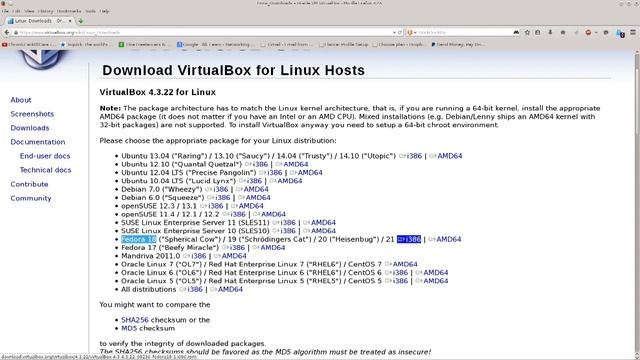The image size is (640, 360).
Task: Open End-user docs sidebar link
Action: point(45,156)
